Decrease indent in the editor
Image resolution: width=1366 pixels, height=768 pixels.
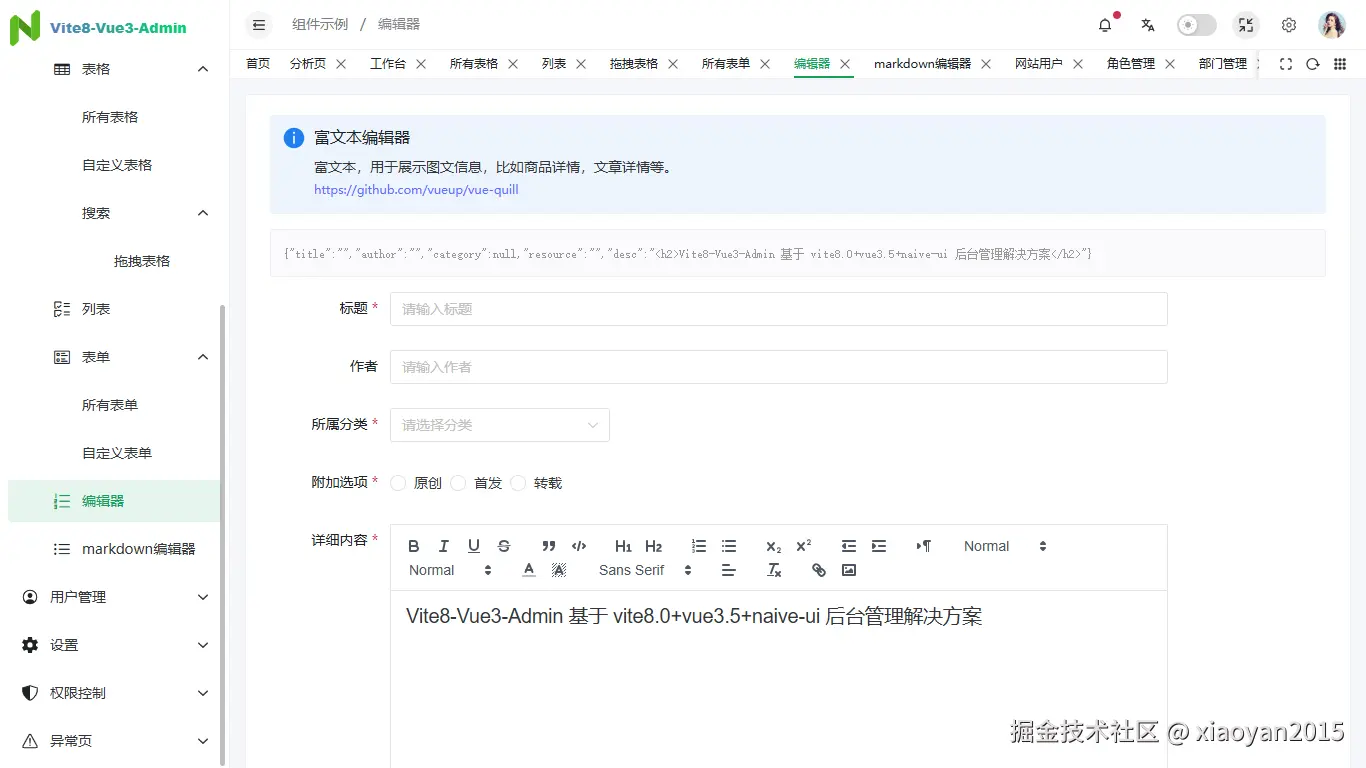coord(849,546)
